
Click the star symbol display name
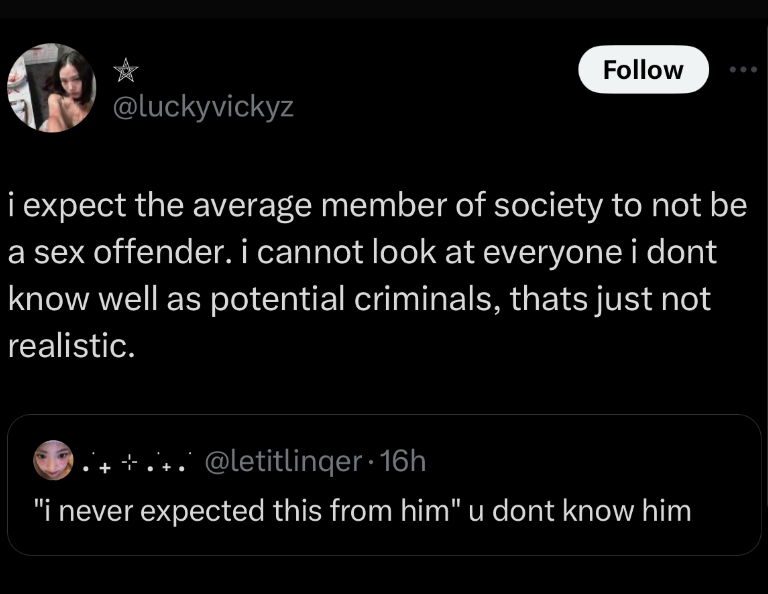[x=125, y=69]
